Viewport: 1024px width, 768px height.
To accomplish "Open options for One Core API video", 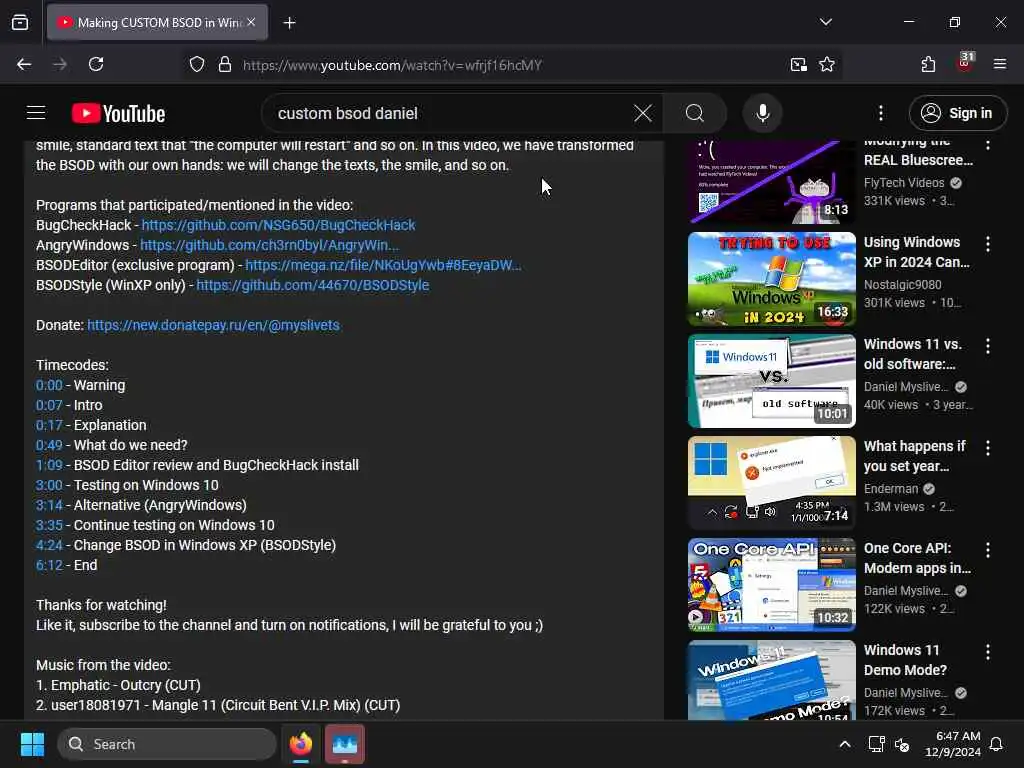I will click(987, 550).
